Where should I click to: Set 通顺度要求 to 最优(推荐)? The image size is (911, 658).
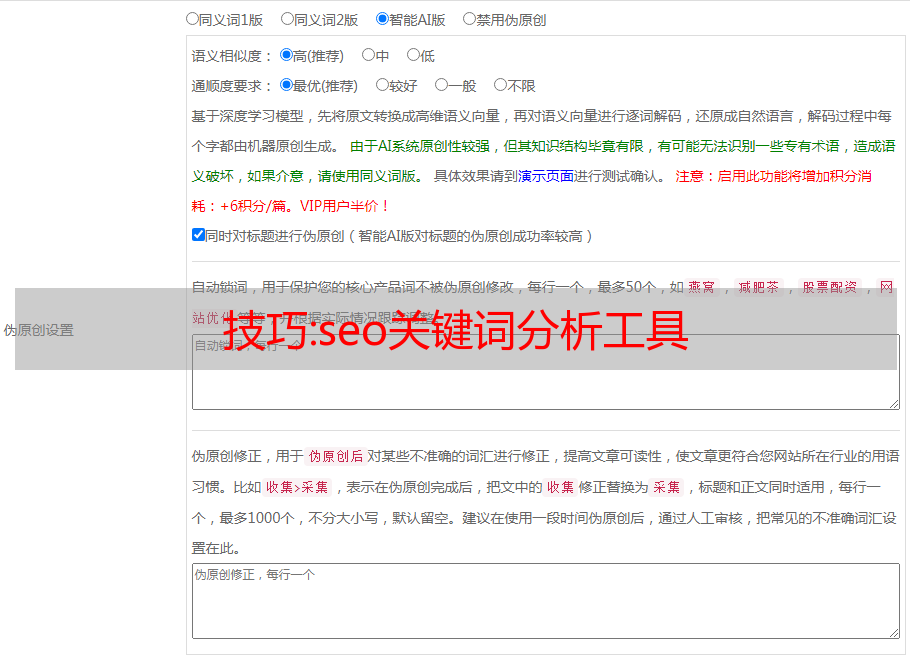[x=286, y=86]
